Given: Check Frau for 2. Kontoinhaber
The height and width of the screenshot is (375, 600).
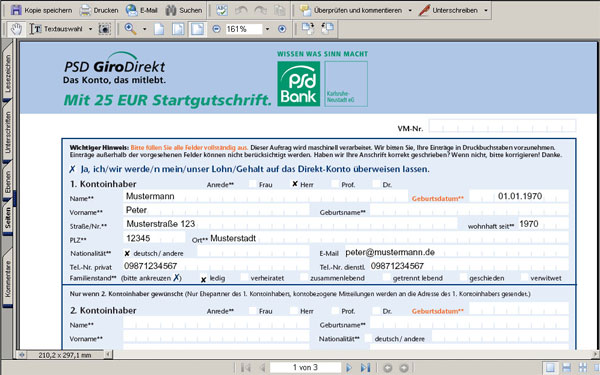Looking at the screenshot, I should tap(253, 311).
